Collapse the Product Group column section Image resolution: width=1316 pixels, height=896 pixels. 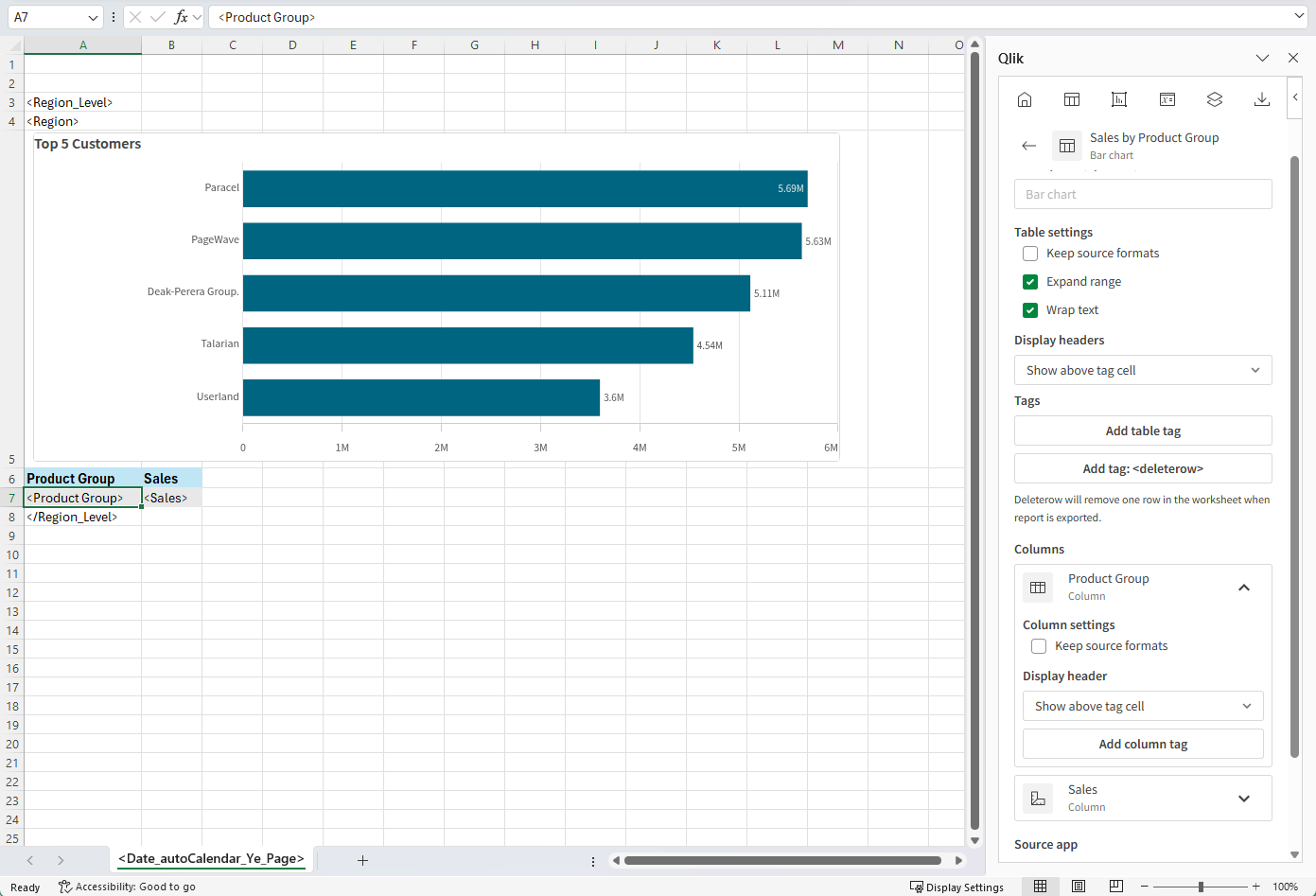(1244, 587)
